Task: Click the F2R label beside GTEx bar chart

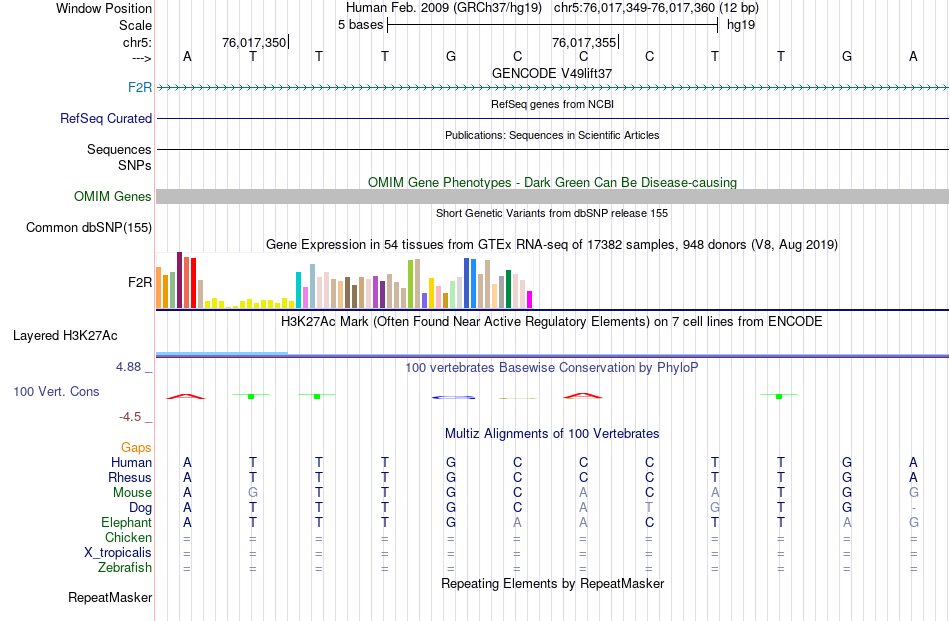Action: click(x=140, y=282)
